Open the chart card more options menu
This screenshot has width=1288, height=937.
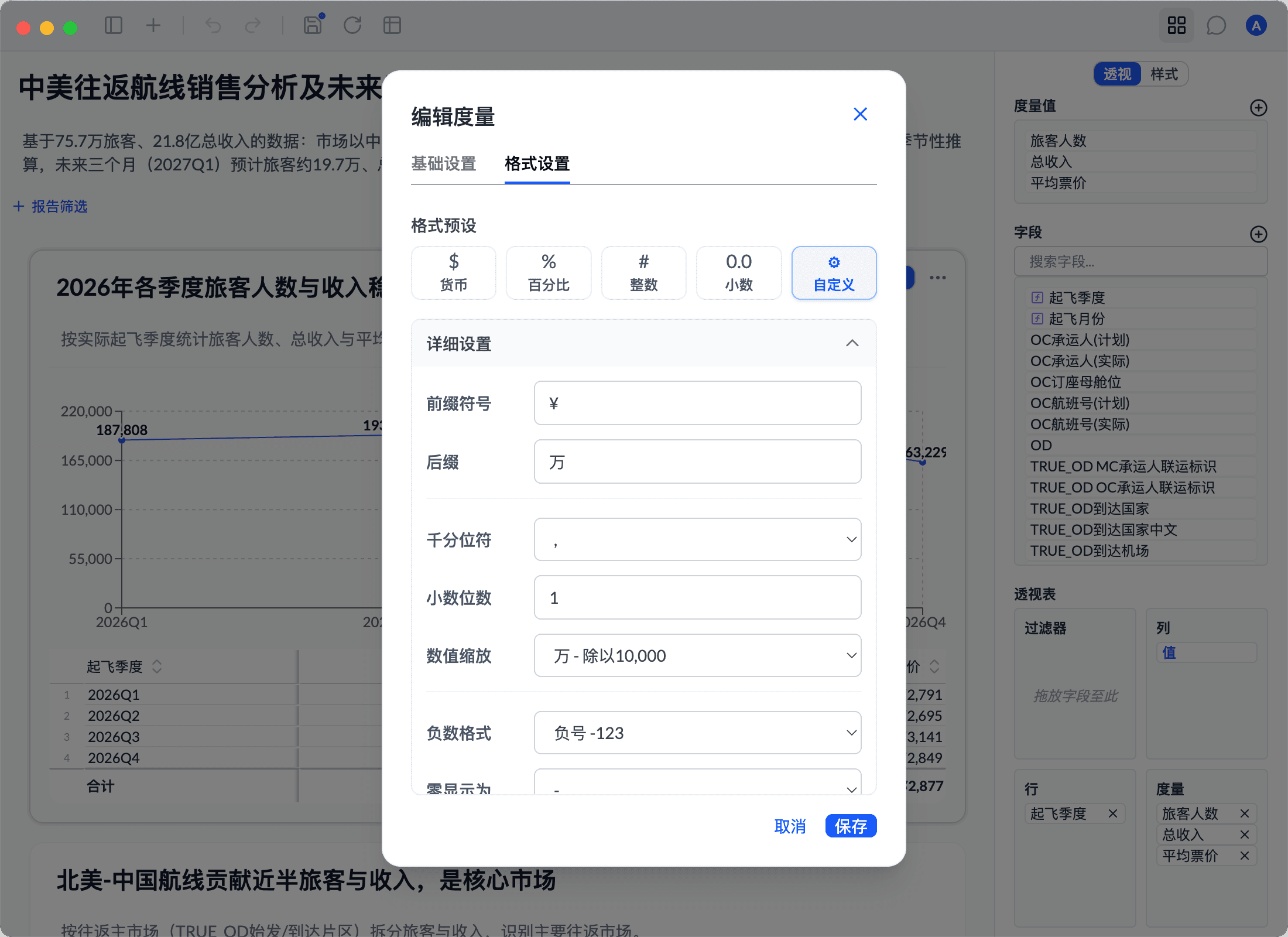coord(937,278)
